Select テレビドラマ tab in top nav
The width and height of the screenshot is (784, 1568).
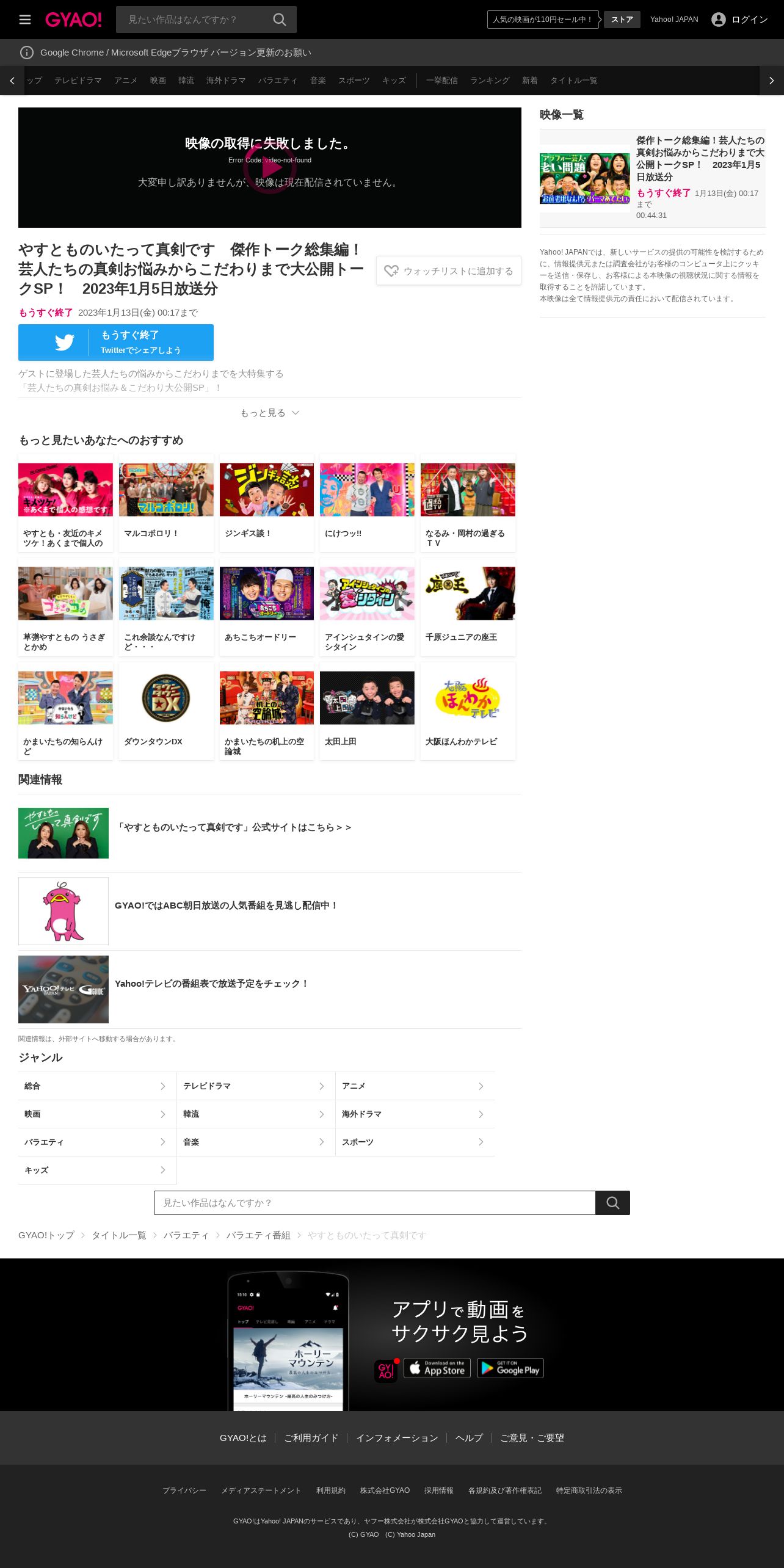click(x=78, y=81)
